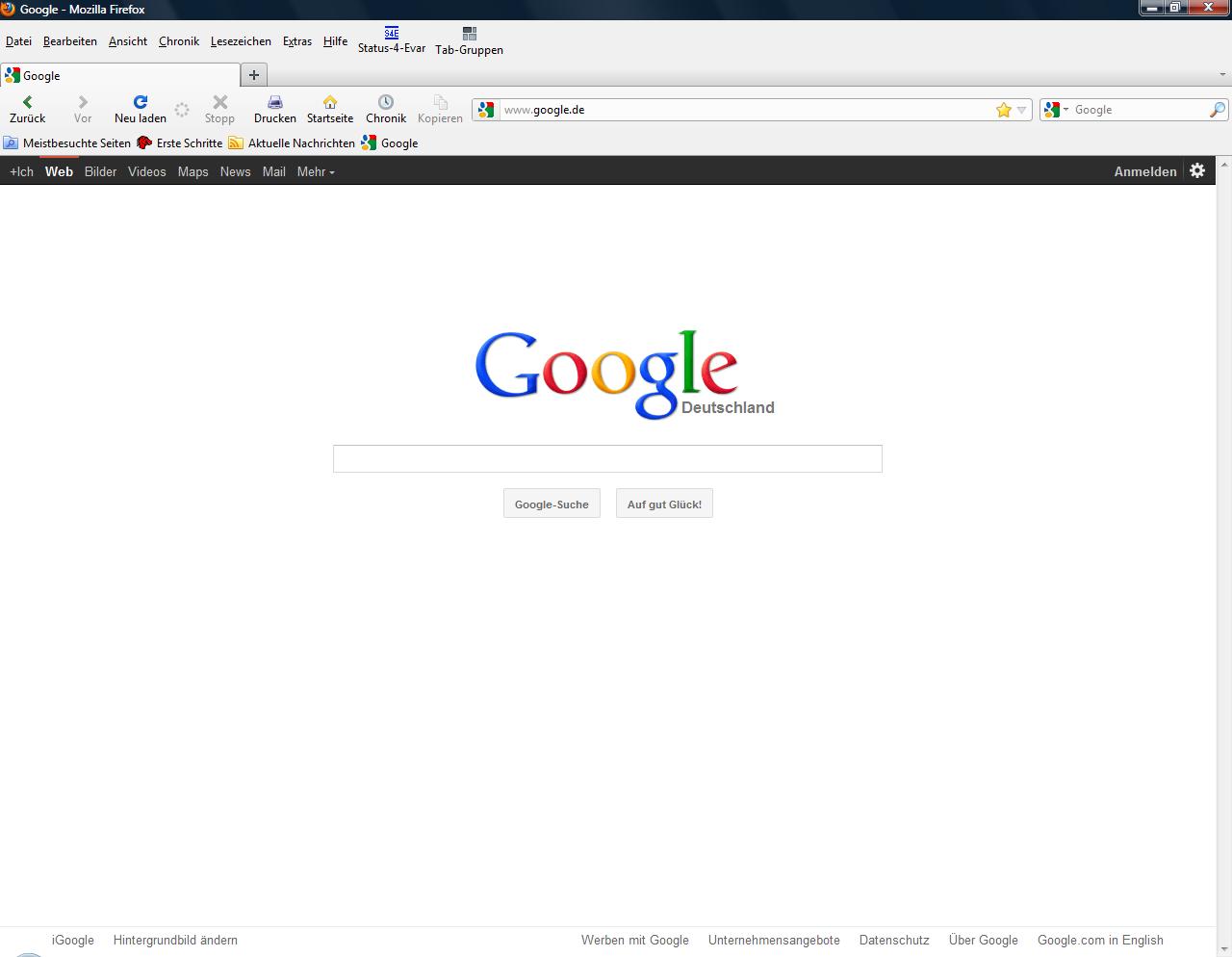1232x957 pixels.
Task: Open Maps from the Google bar
Action: pos(192,171)
